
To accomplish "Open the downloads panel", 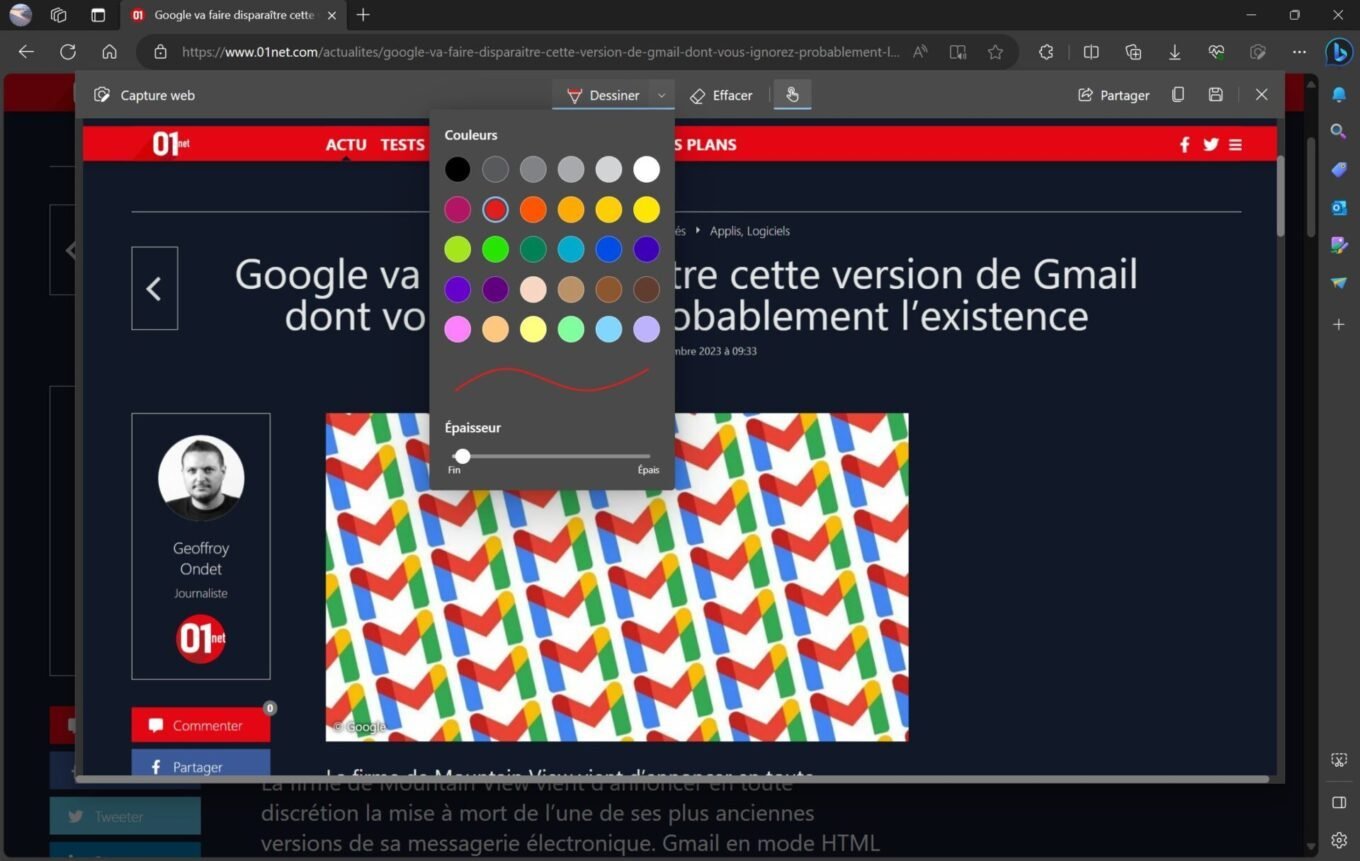I will click(1175, 52).
